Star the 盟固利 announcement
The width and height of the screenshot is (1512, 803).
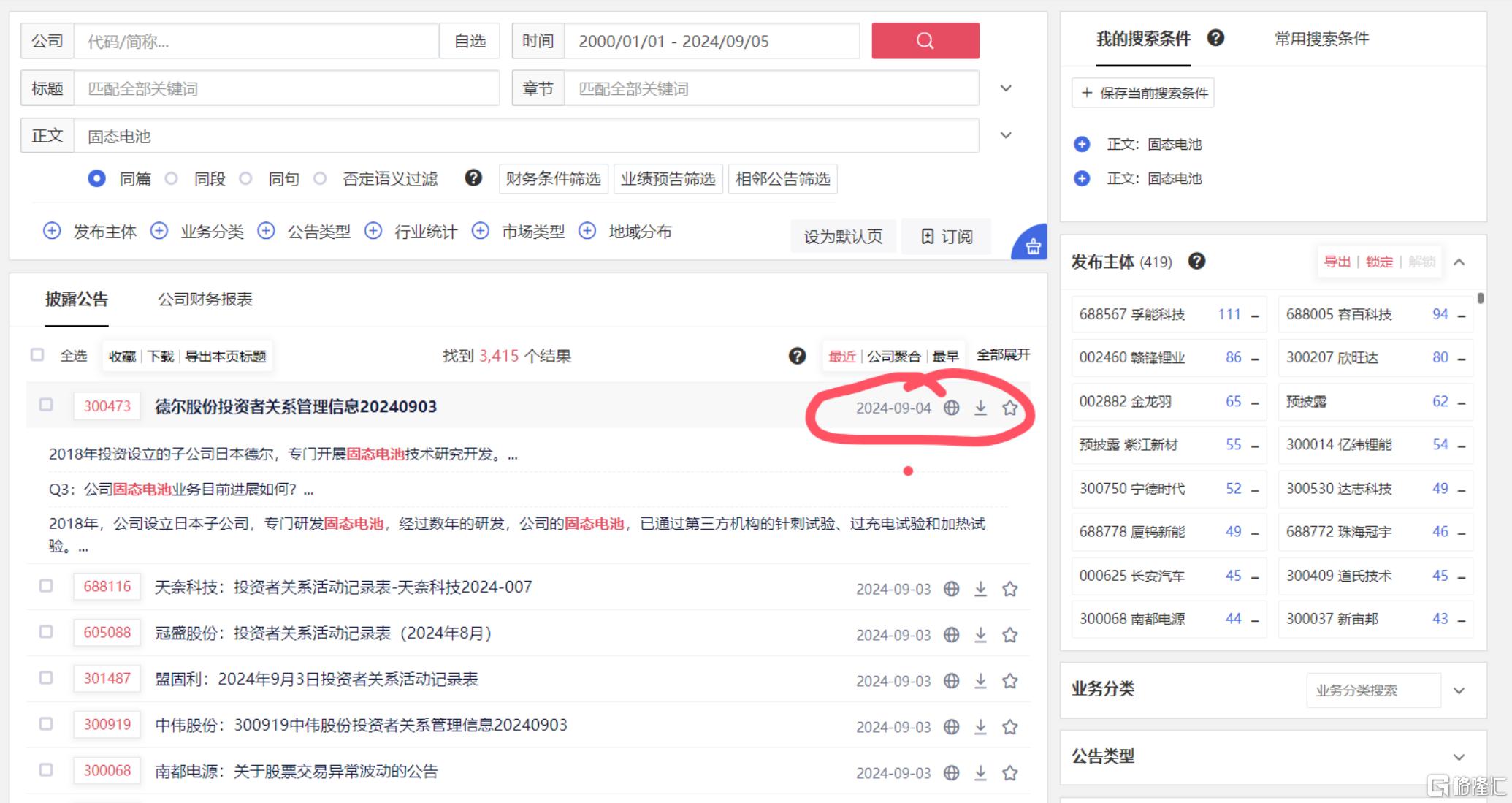1009,681
